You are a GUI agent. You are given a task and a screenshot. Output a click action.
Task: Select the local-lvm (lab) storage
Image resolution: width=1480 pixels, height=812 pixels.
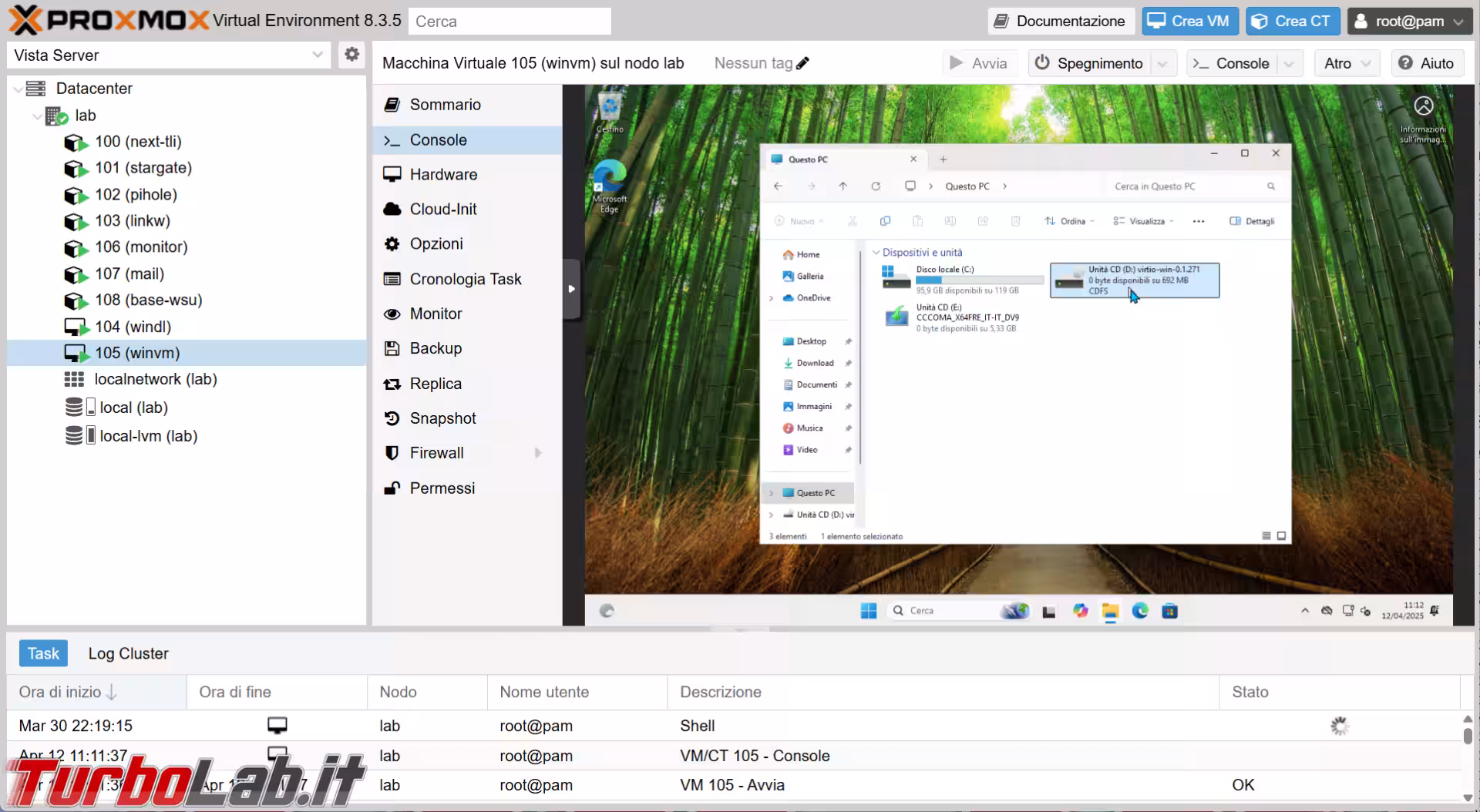click(x=148, y=436)
